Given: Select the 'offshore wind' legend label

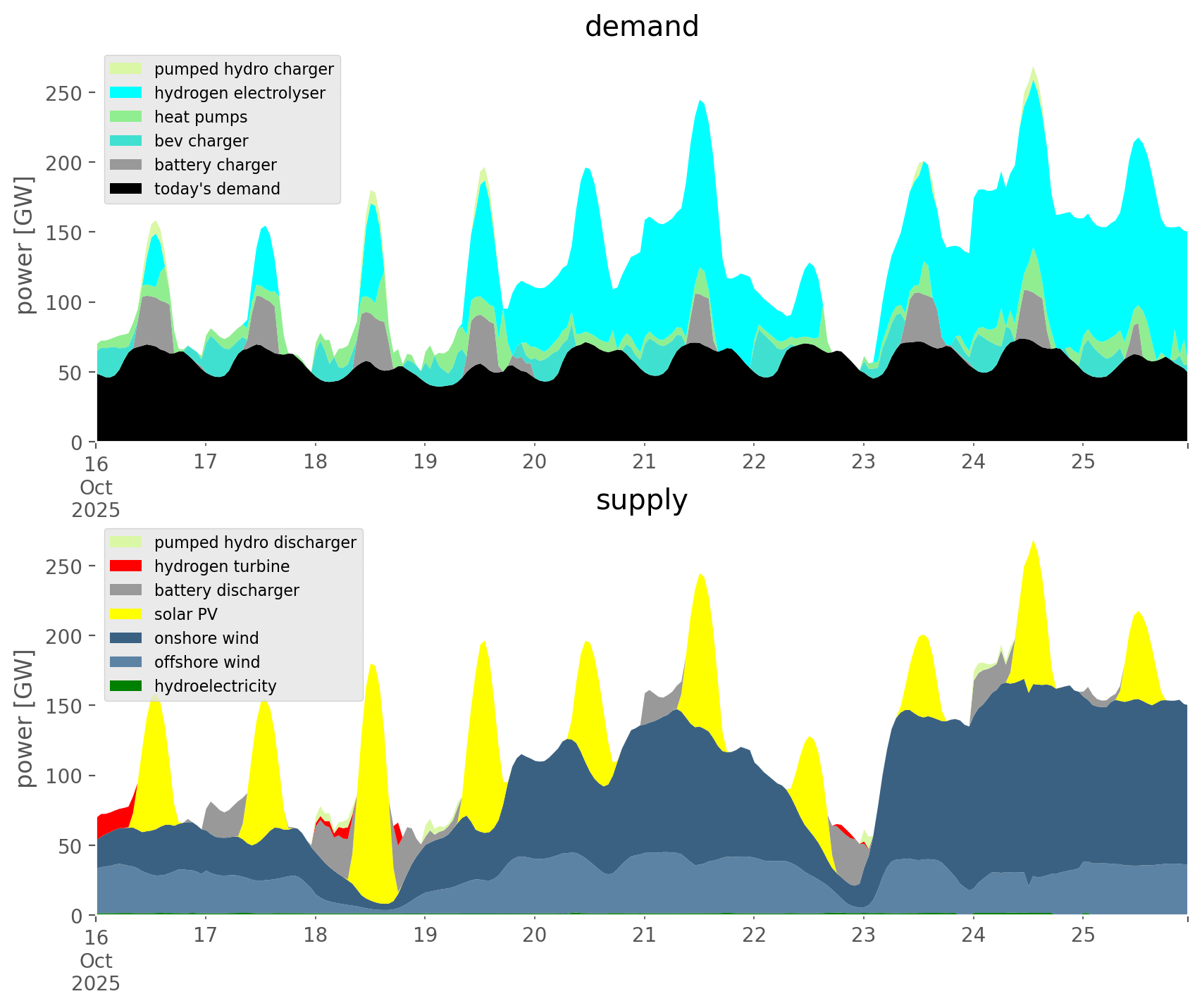Looking at the screenshot, I should [207, 662].
